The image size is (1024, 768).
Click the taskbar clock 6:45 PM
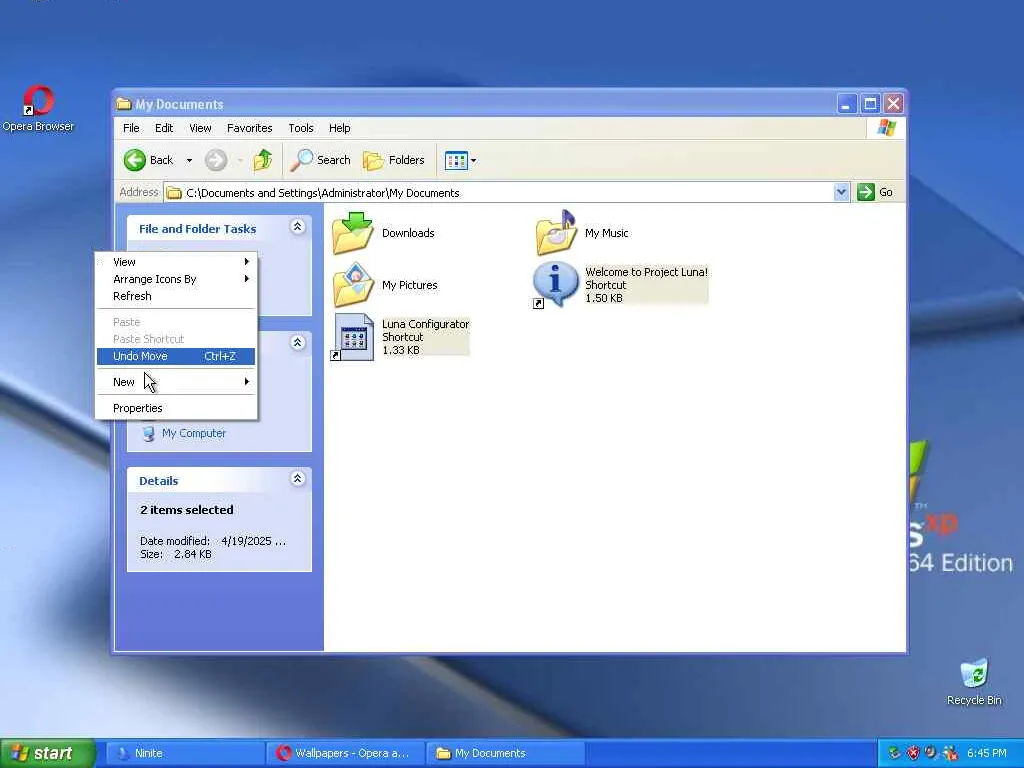pyautogui.click(x=987, y=753)
